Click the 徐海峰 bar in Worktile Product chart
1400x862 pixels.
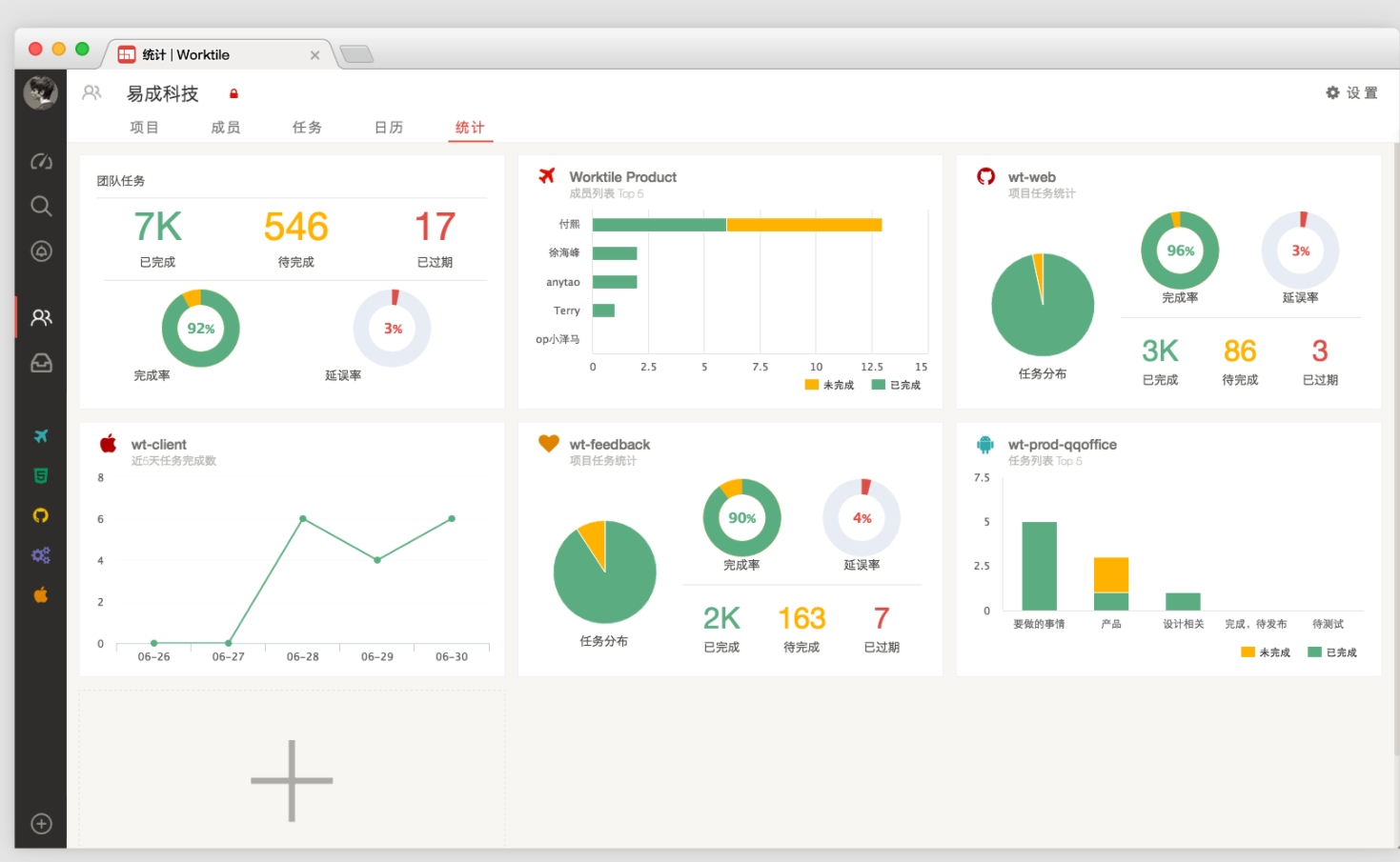615,253
